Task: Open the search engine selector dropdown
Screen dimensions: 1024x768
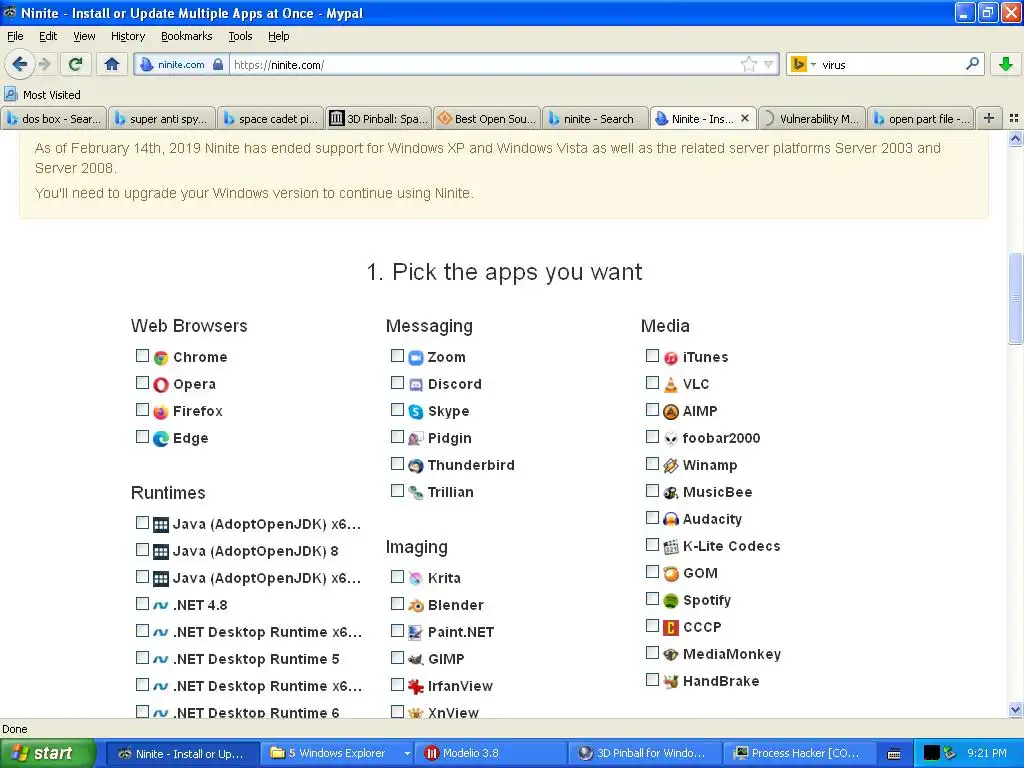Action: point(813,65)
